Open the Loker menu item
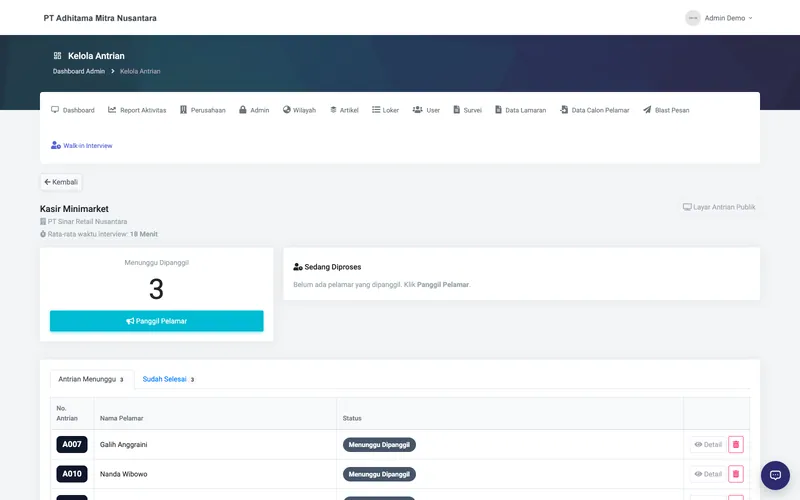The image size is (800, 500). (x=386, y=110)
